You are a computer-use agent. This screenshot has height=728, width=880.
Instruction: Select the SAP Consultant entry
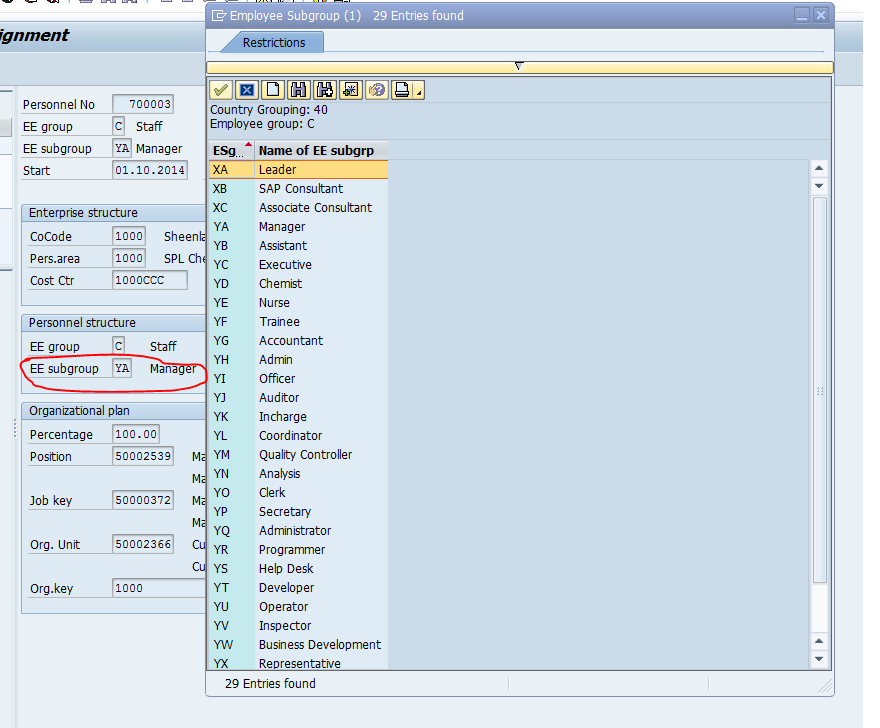point(300,189)
